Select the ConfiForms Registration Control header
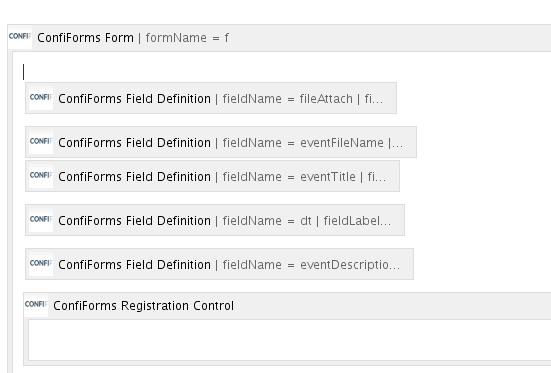551x373 pixels. pyautogui.click(x=143, y=306)
